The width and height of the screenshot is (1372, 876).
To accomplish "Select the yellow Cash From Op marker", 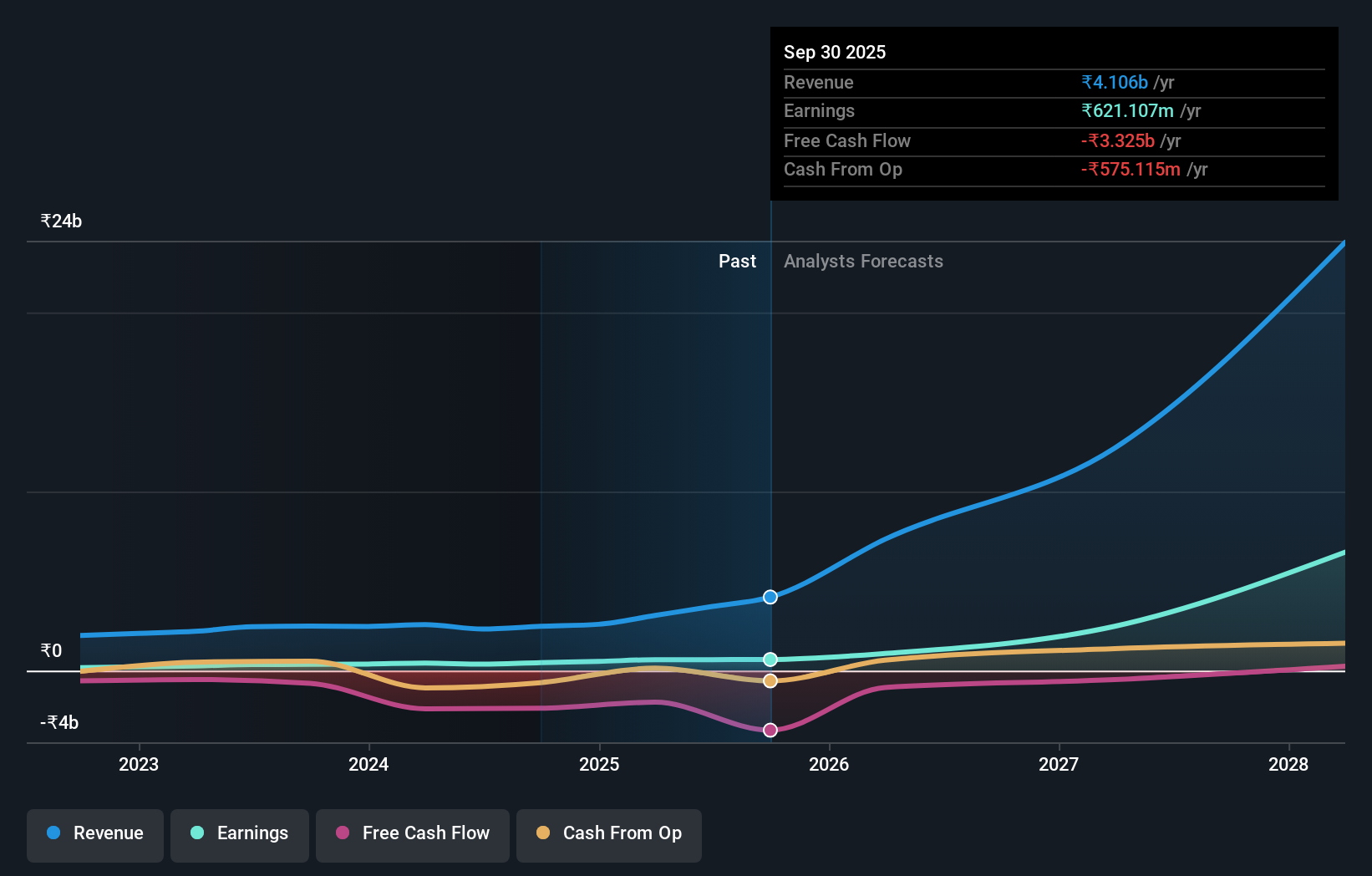I will (770, 681).
